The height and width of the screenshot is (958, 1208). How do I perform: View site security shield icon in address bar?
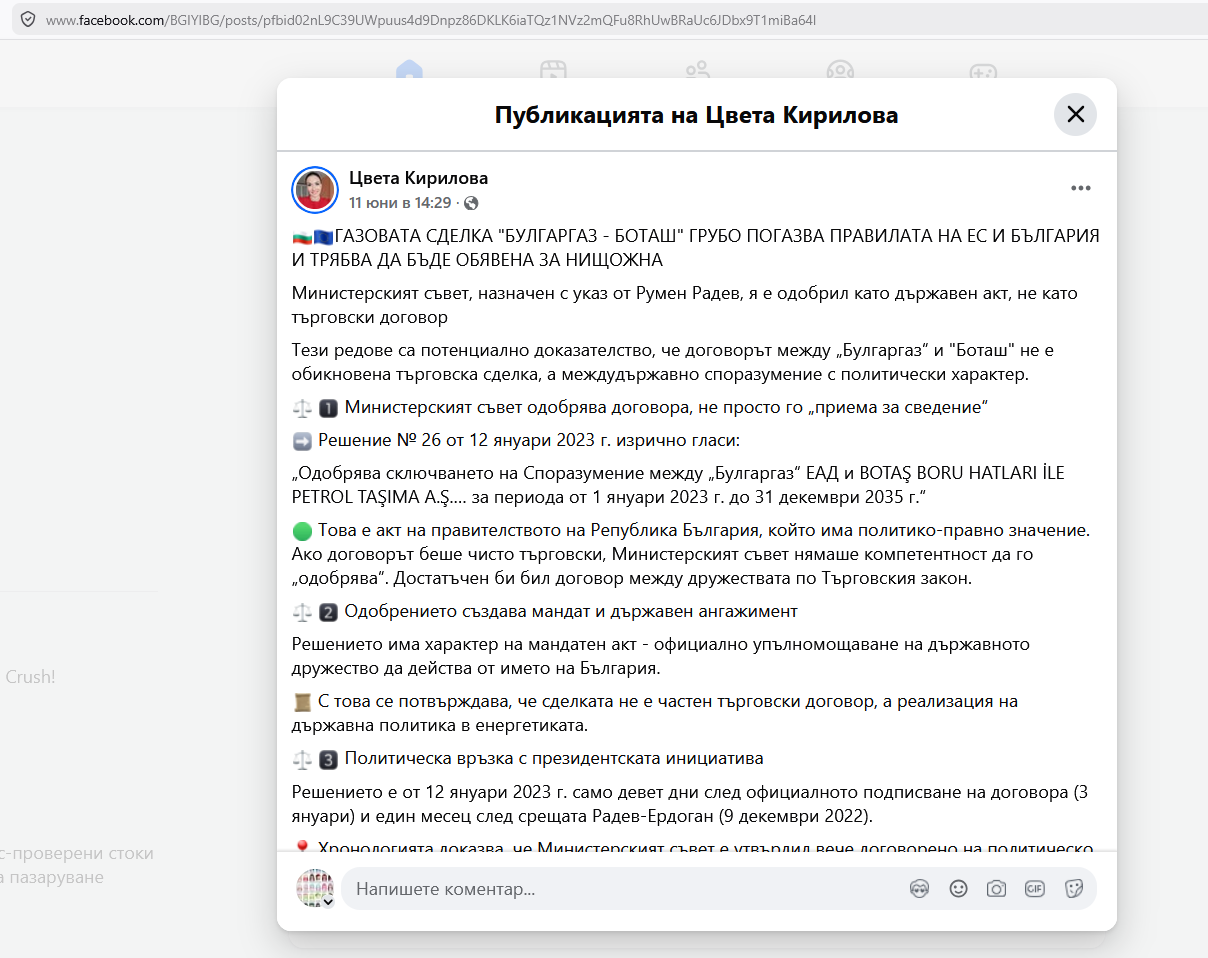tap(27, 19)
